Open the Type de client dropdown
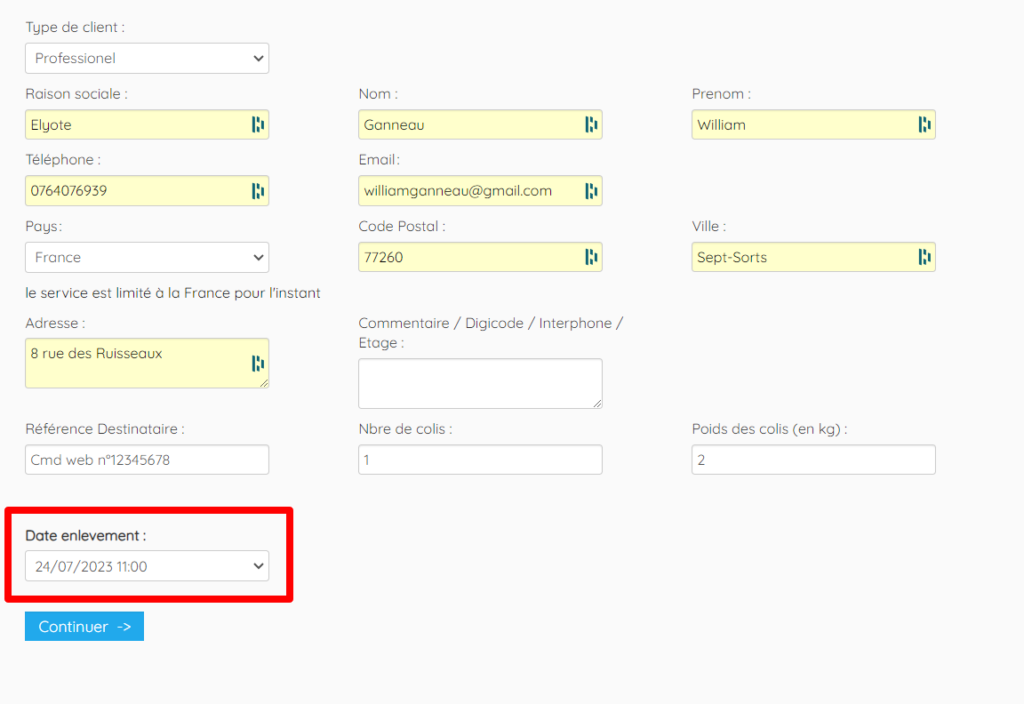The height and width of the screenshot is (704, 1024). 147,59
